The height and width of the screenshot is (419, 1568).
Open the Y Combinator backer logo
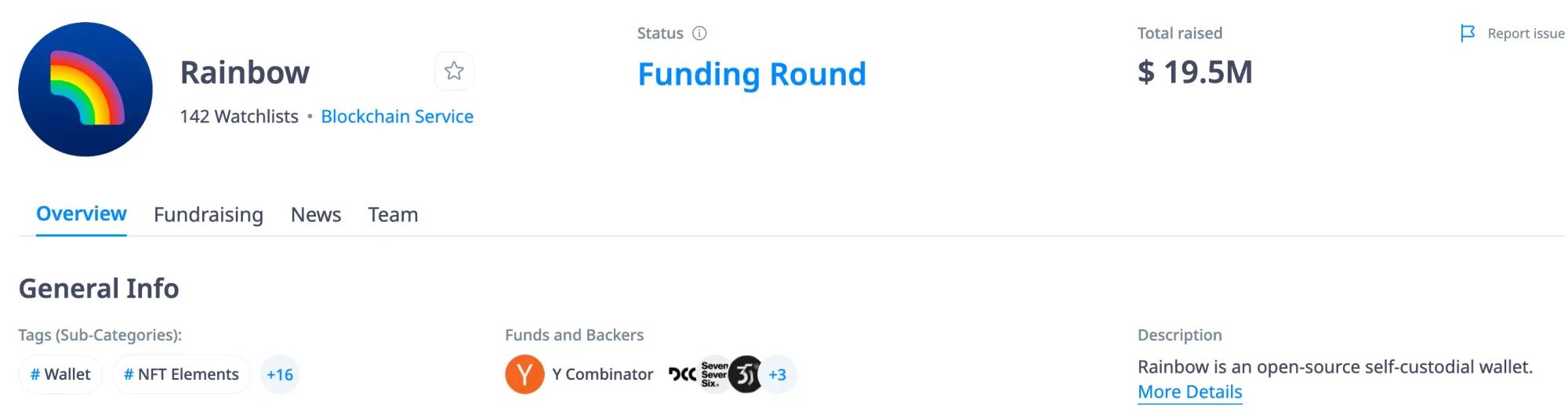524,374
